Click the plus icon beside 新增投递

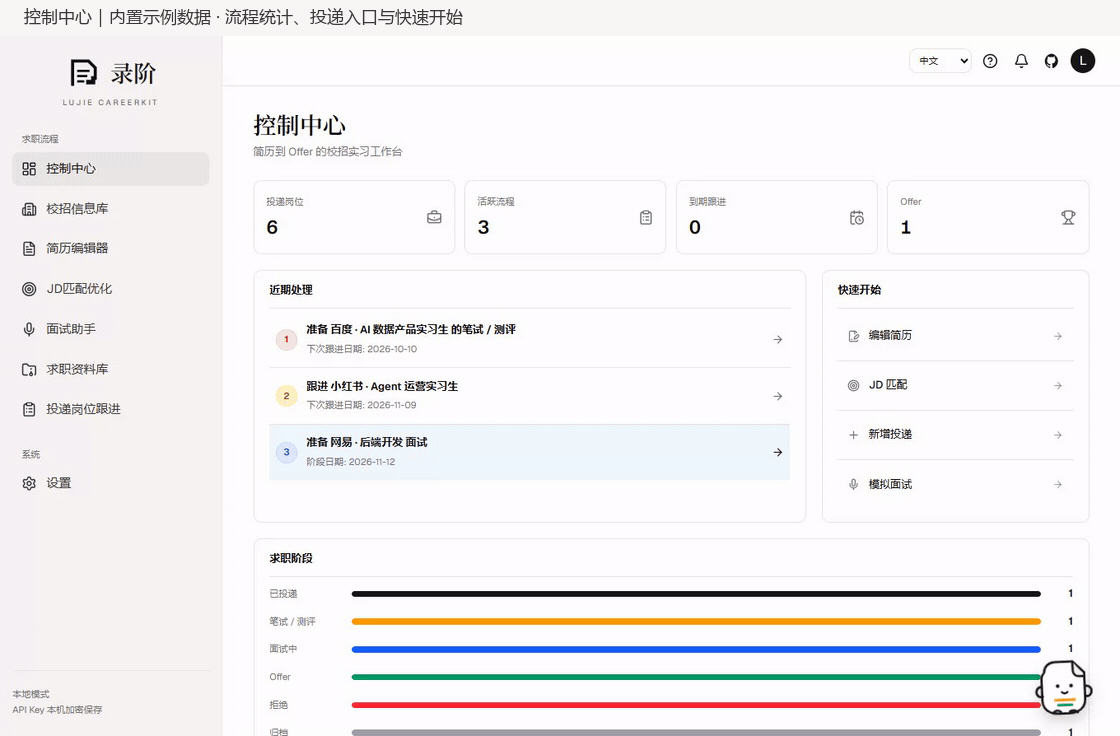[x=854, y=434]
